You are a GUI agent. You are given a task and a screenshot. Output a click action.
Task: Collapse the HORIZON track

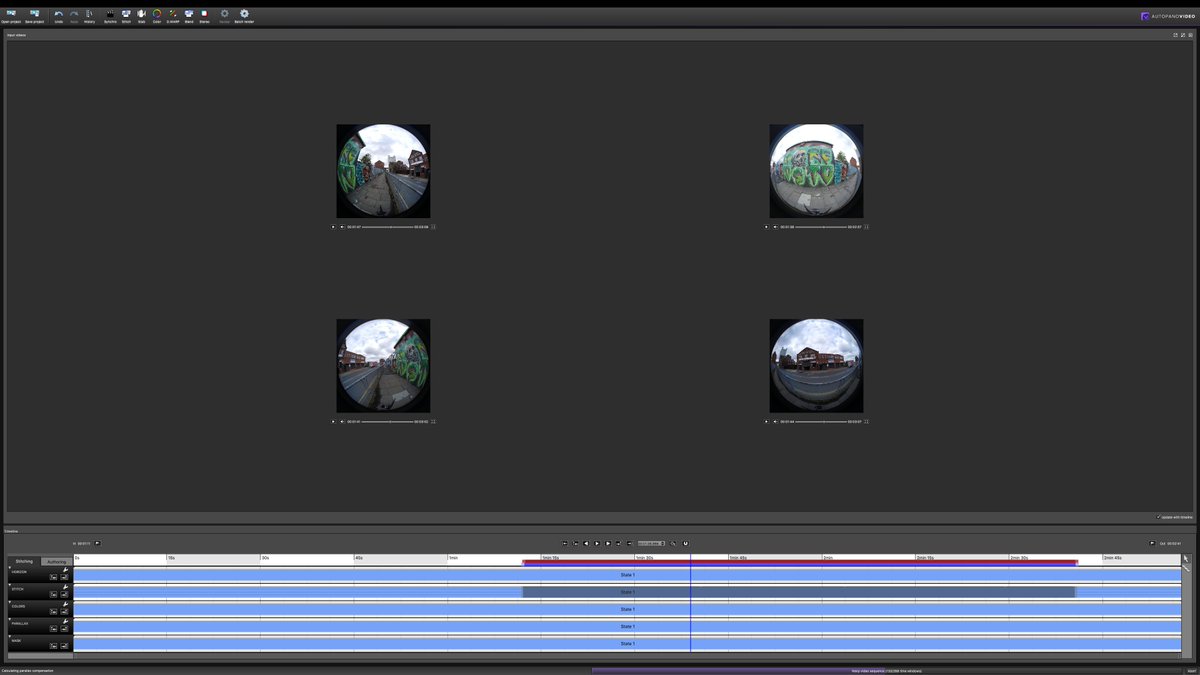[x=10, y=568]
